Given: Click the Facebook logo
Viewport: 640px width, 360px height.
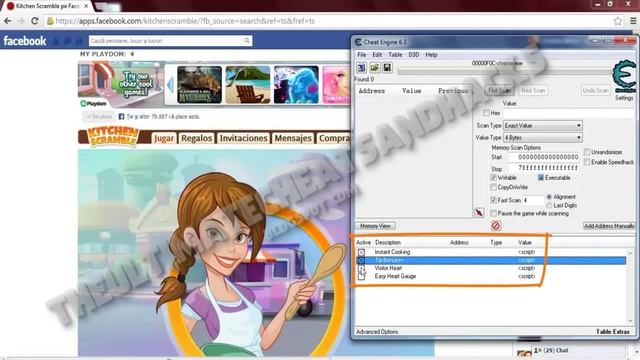Looking at the screenshot, I should 25,41.
